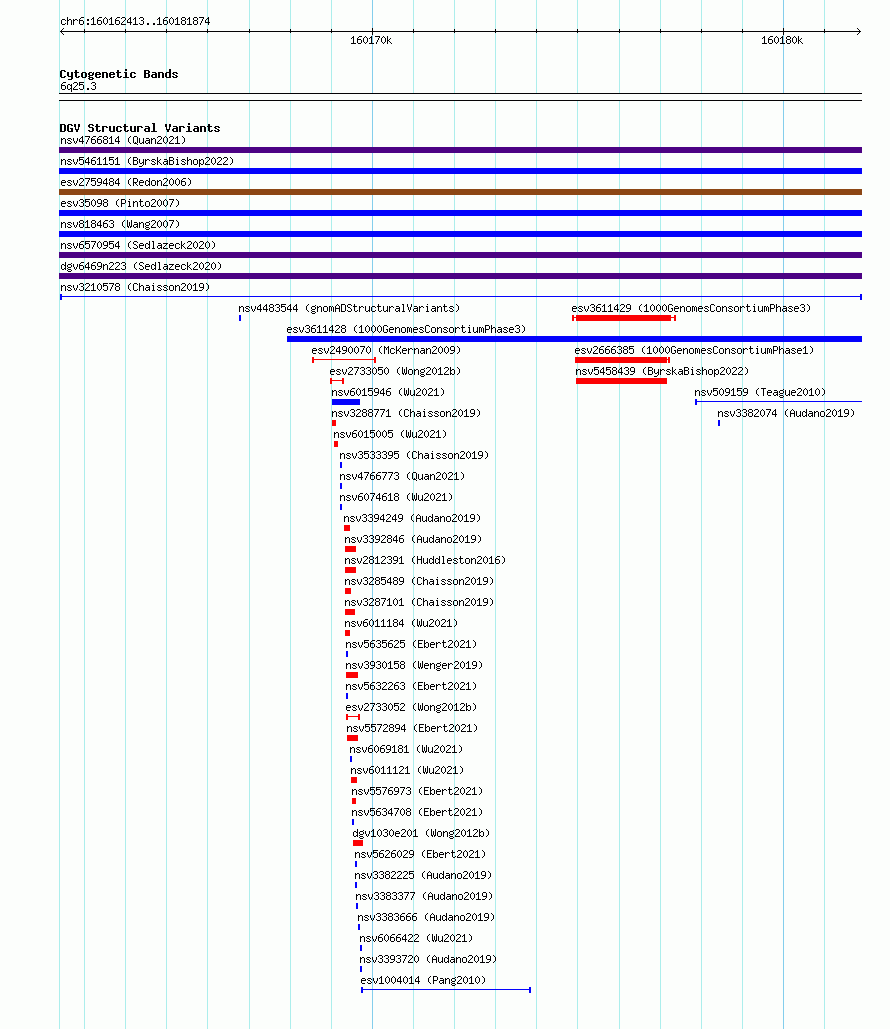The height and width of the screenshot is (1029, 890).
Task: Click nsv5626029 (Ebert2021) label
Action: pos(420,854)
